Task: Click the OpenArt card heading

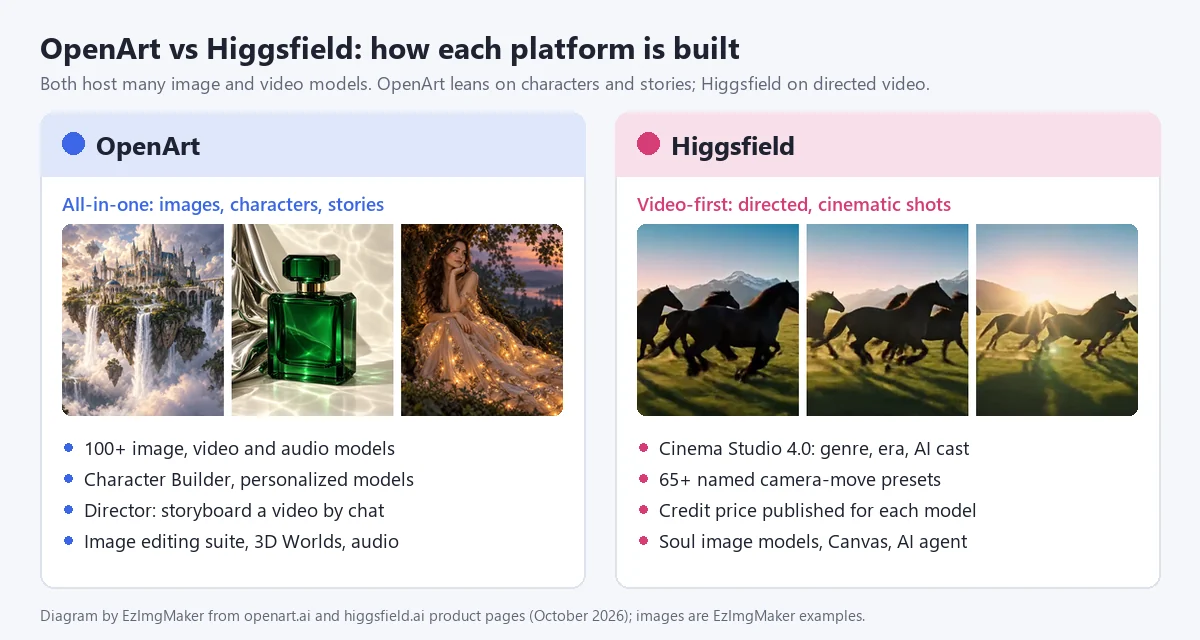Action: (148, 146)
